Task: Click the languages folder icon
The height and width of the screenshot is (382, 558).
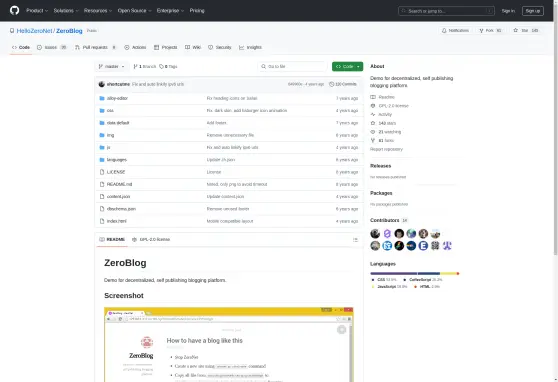Action: 102,160
